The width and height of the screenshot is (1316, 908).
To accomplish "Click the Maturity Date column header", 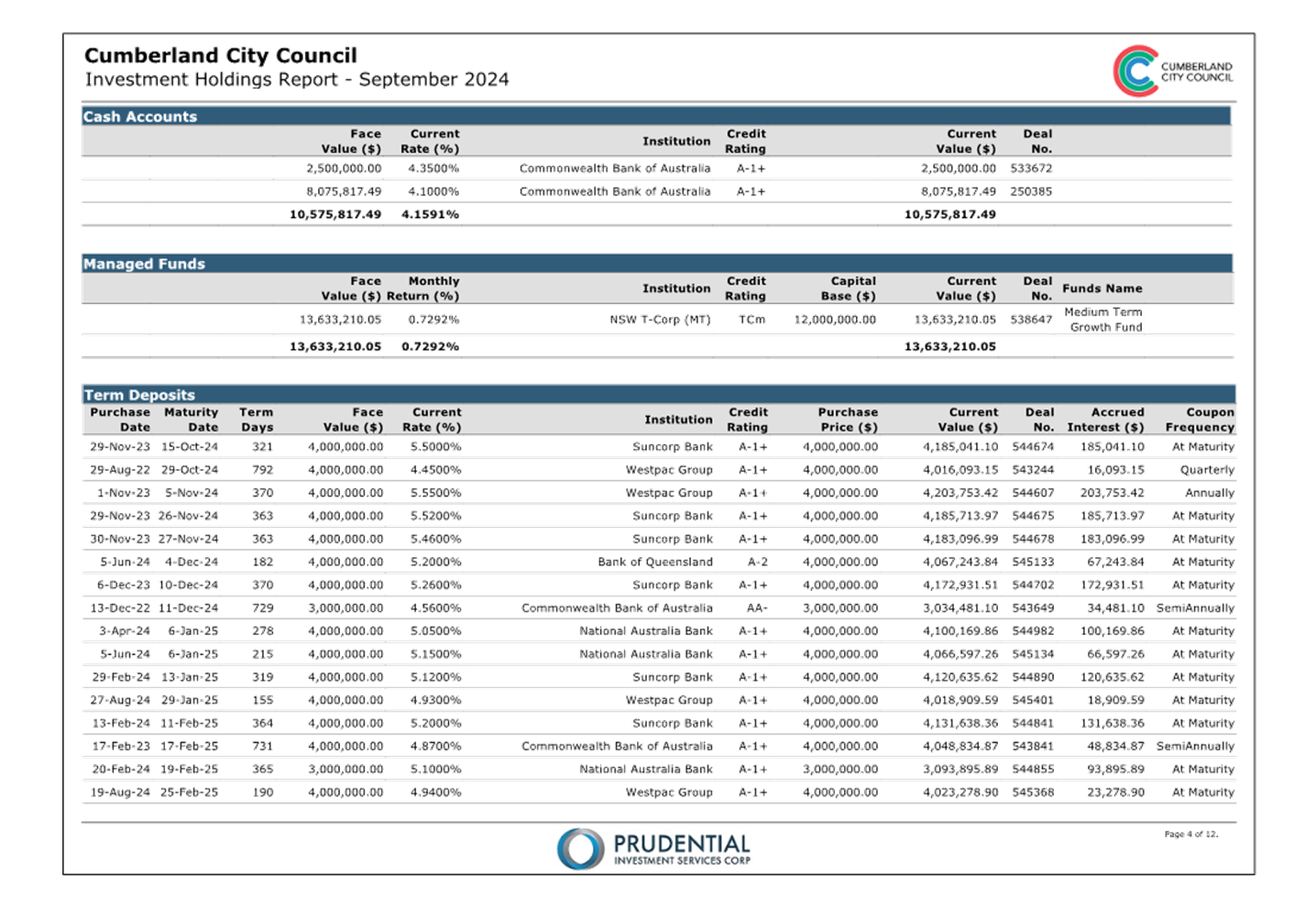I will tap(192, 420).
